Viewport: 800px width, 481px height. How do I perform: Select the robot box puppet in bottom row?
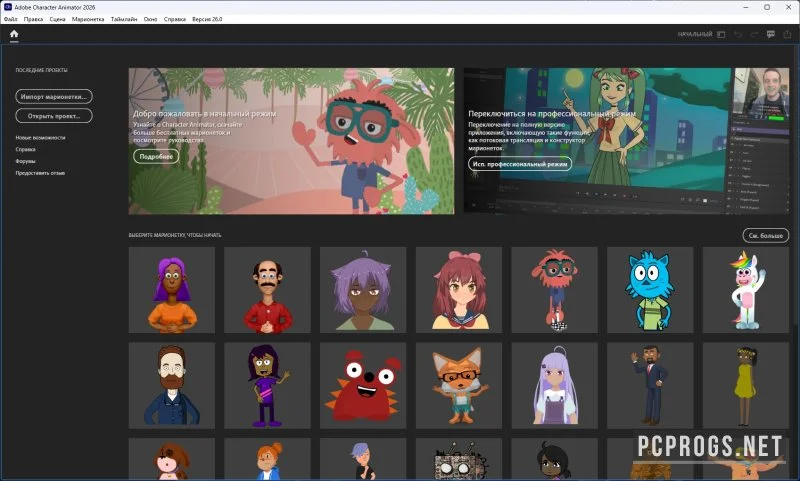pos(459,459)
